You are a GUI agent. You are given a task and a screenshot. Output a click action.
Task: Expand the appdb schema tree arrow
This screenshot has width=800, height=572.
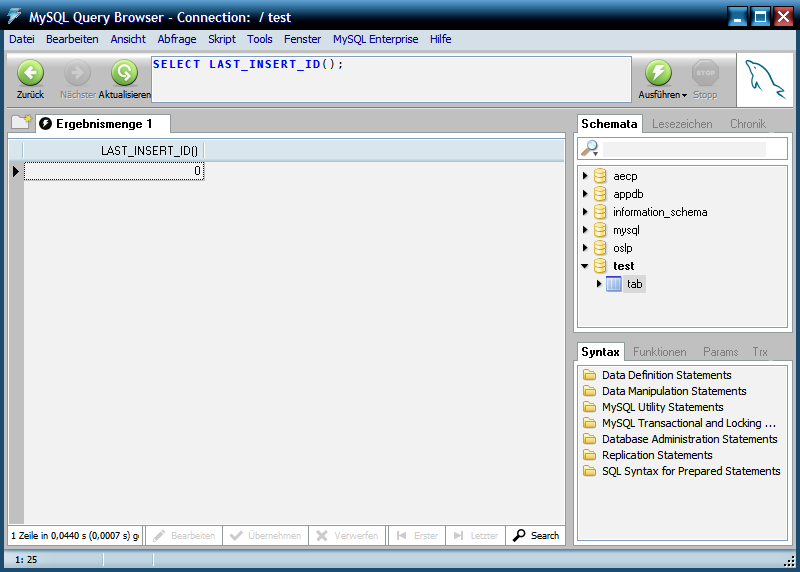[x=585, y=193]
